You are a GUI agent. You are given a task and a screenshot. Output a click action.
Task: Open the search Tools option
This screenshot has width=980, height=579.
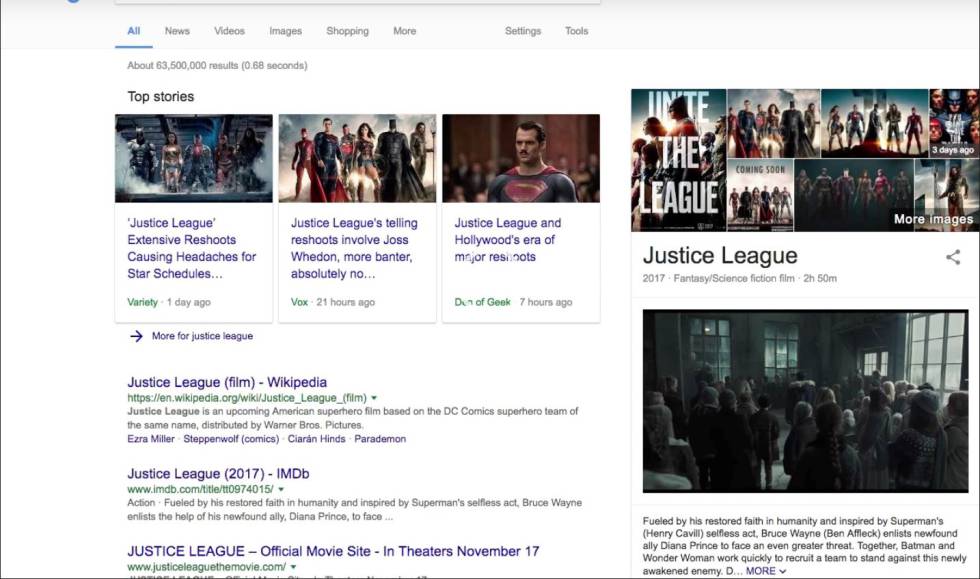click(x=576, y=31)
